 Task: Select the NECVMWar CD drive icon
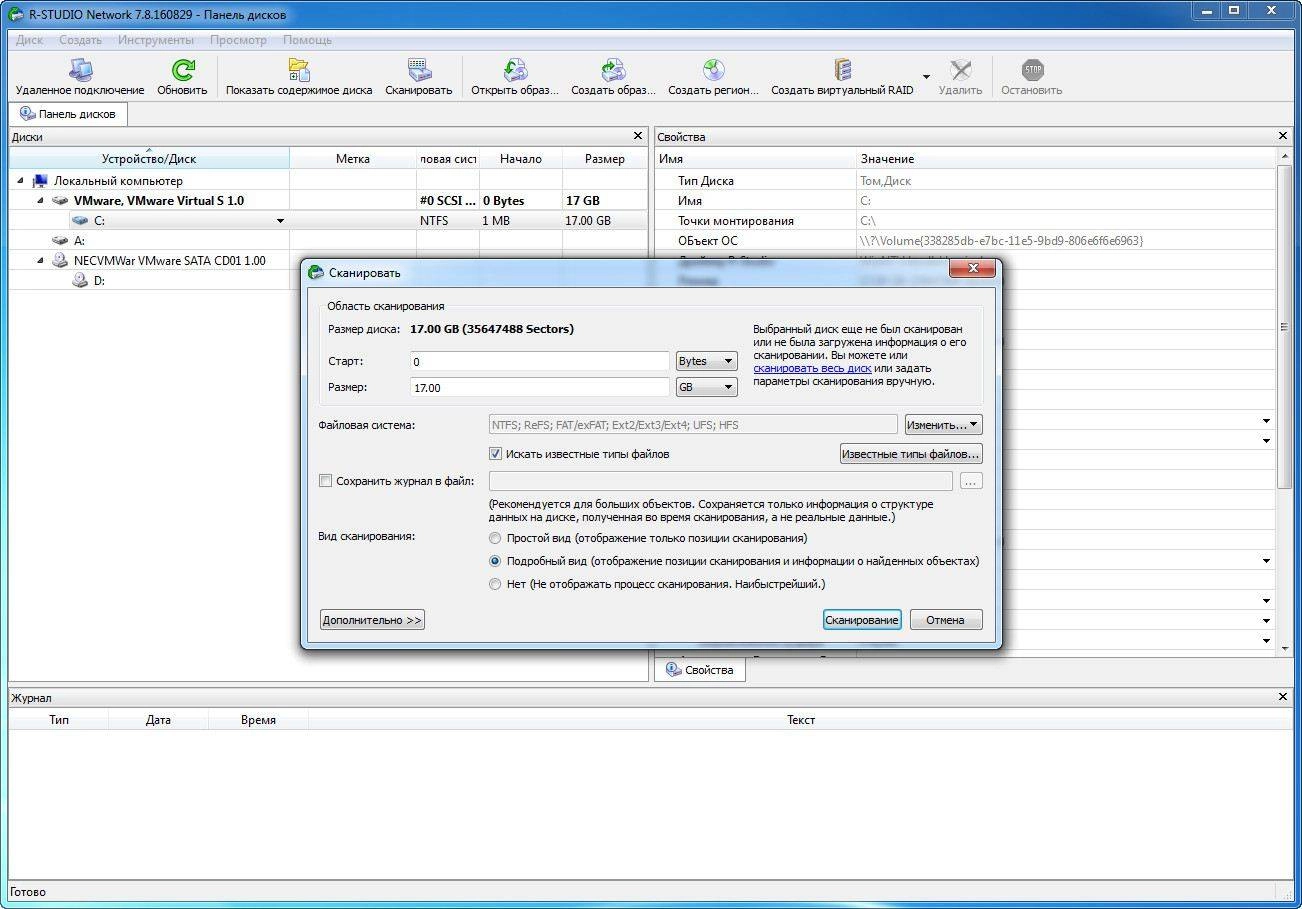pos(60,260)
